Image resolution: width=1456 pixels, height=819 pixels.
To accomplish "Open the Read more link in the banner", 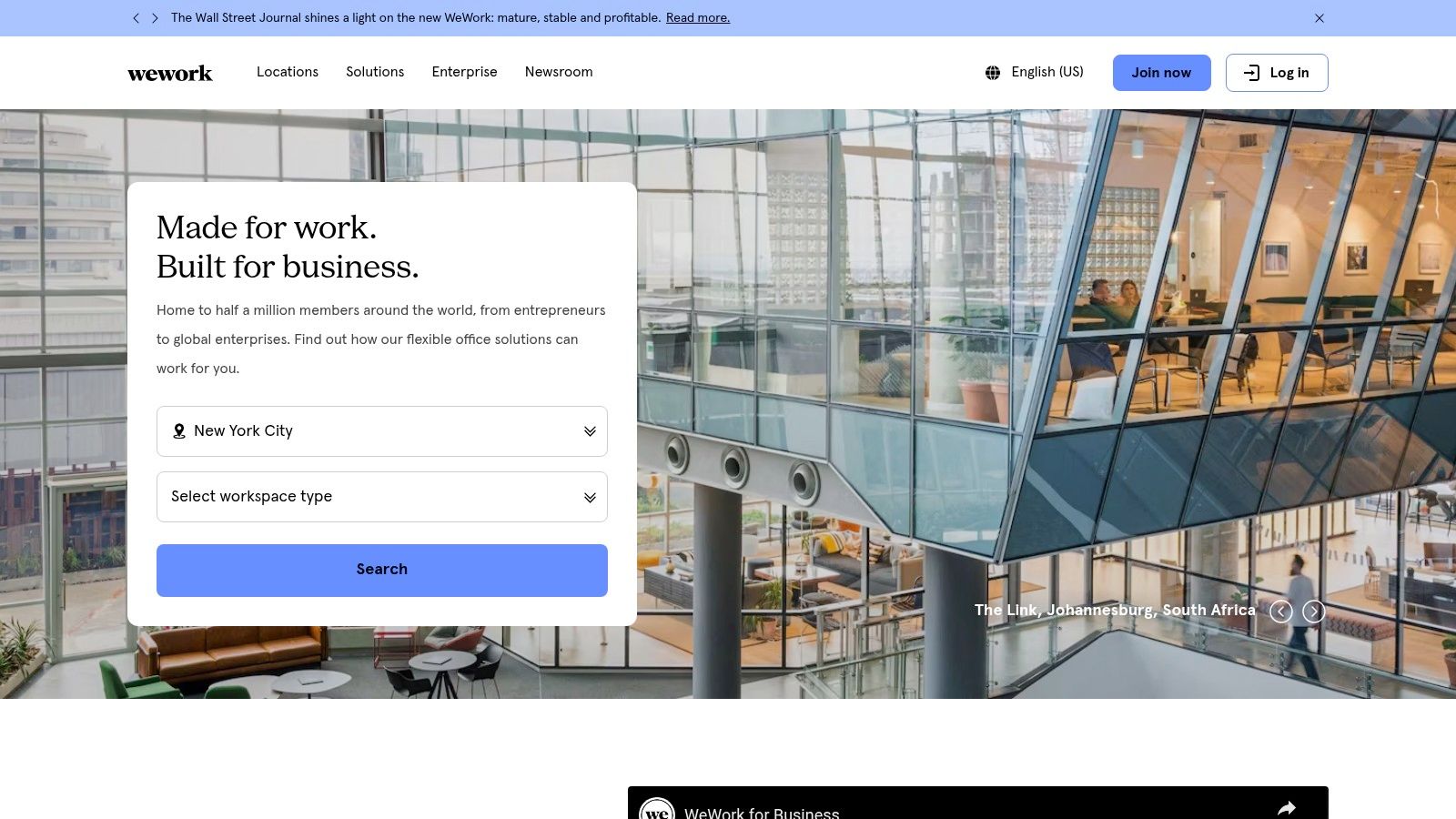I will 698,18.
